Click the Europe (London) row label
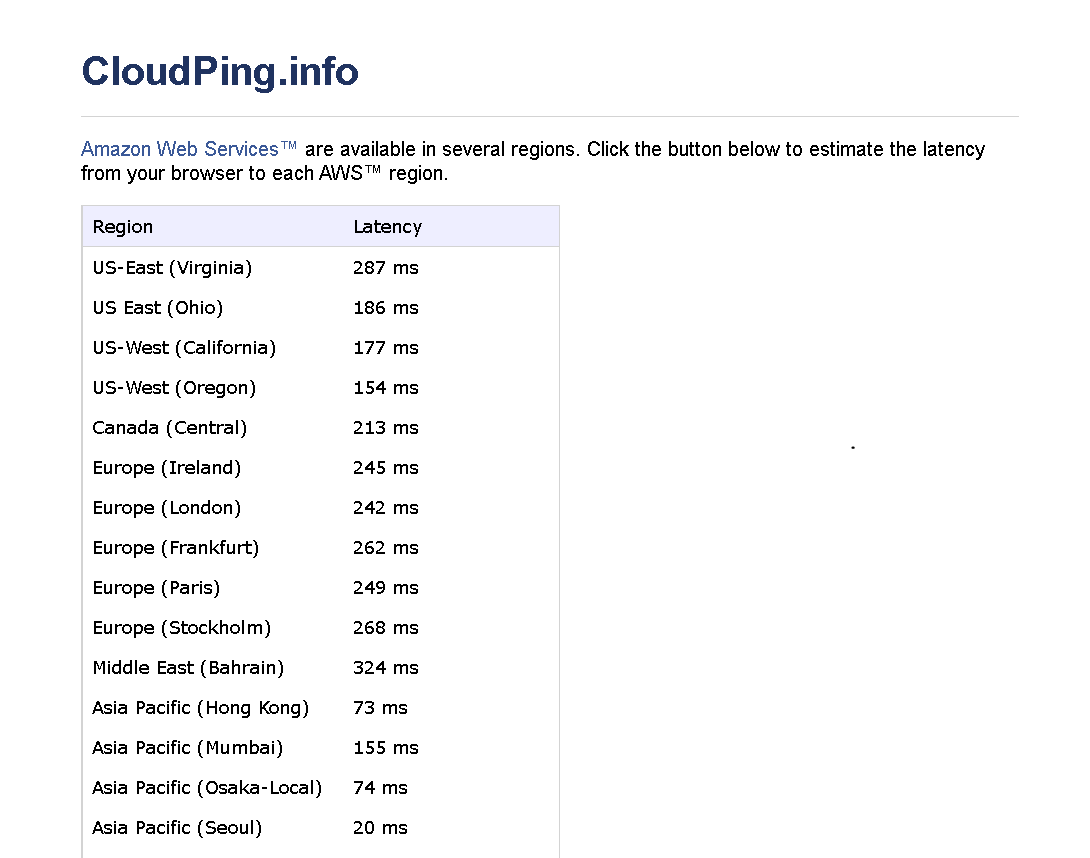Image resolution: width=1090 pixels, height=858 pixels. (167, 508)
